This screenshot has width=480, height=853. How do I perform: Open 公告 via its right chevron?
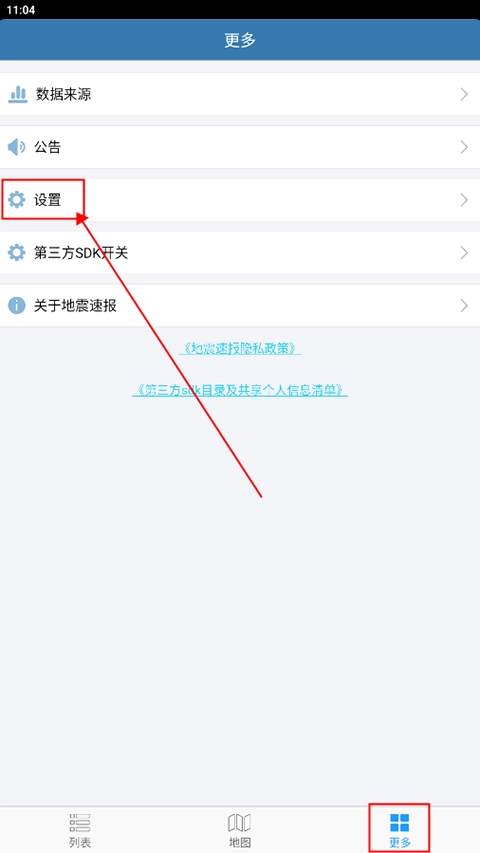[x=464, y=147]
